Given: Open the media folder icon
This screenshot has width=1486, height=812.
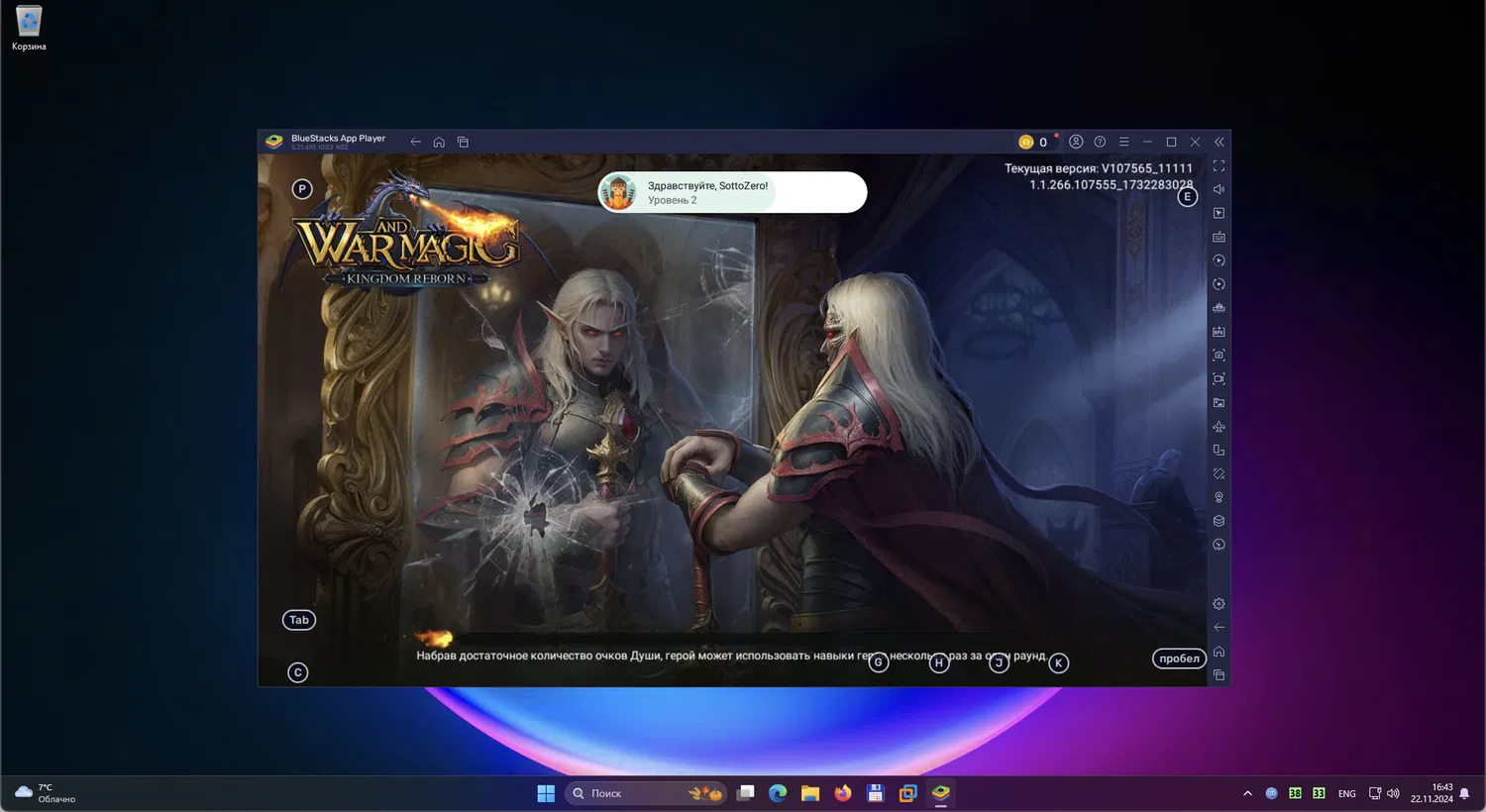Looking at the screenshot, I should pos(1219,403).
